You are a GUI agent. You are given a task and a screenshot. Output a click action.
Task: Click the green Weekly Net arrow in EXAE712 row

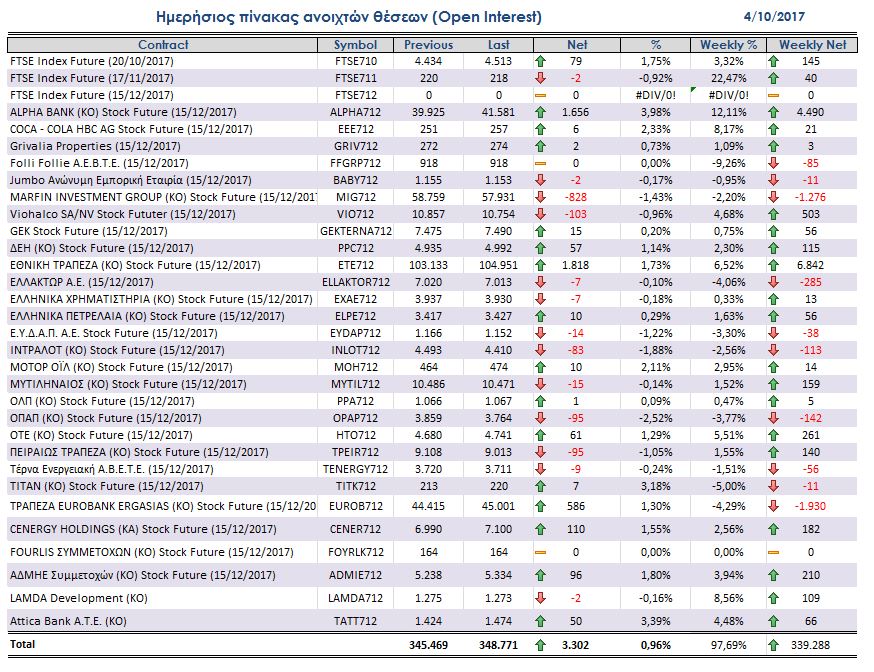[x=773, y=299]
